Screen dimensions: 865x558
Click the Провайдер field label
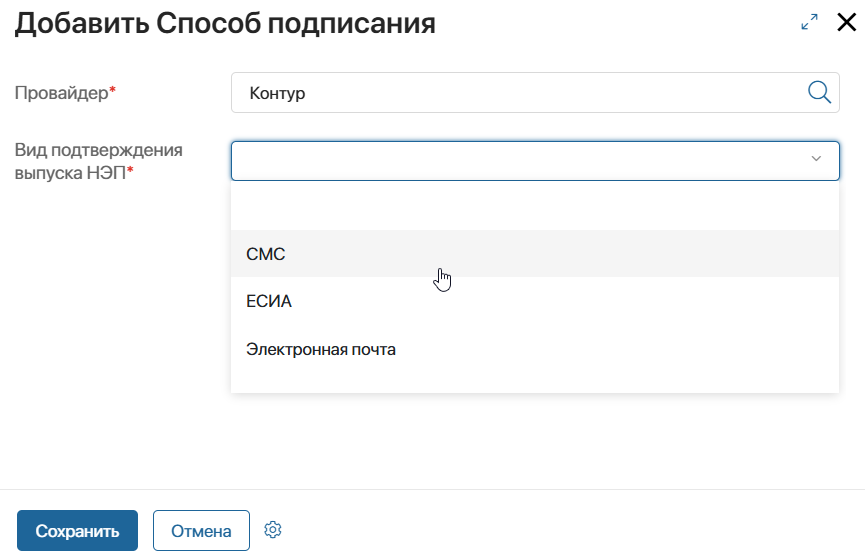coord(65,92)
